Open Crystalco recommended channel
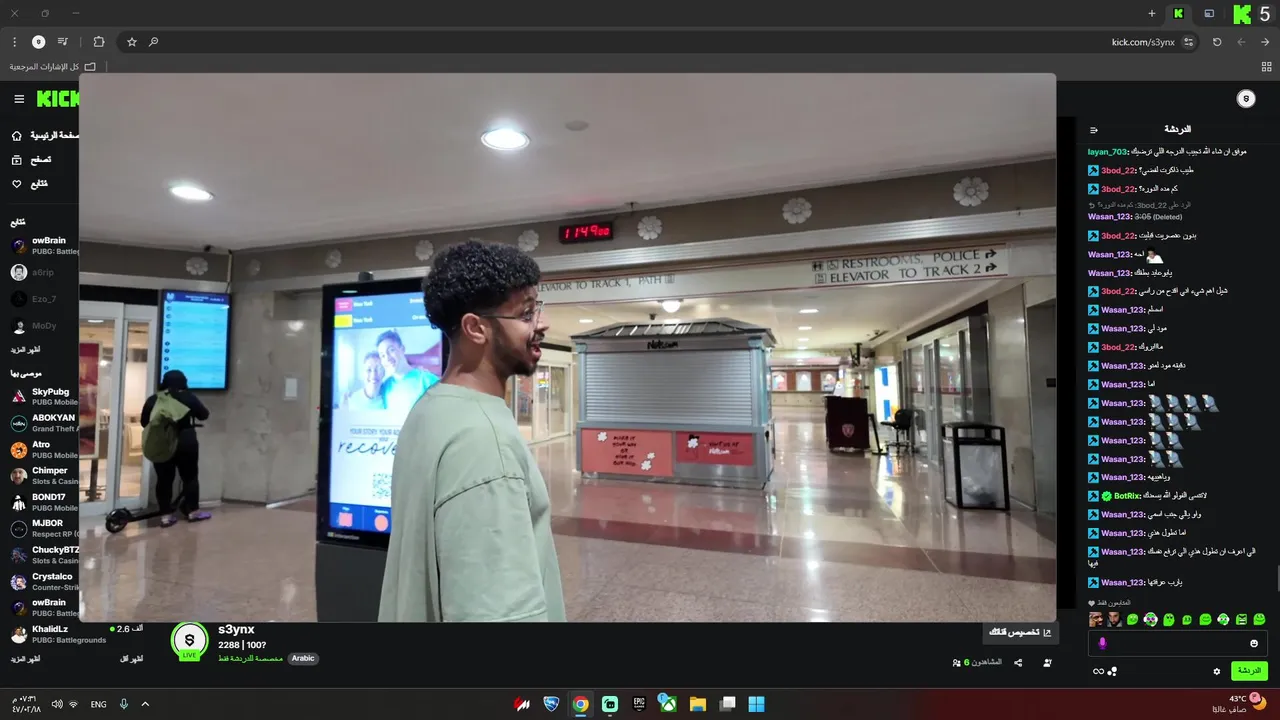Screen dimensions: 1280x720 pos(43,581)
